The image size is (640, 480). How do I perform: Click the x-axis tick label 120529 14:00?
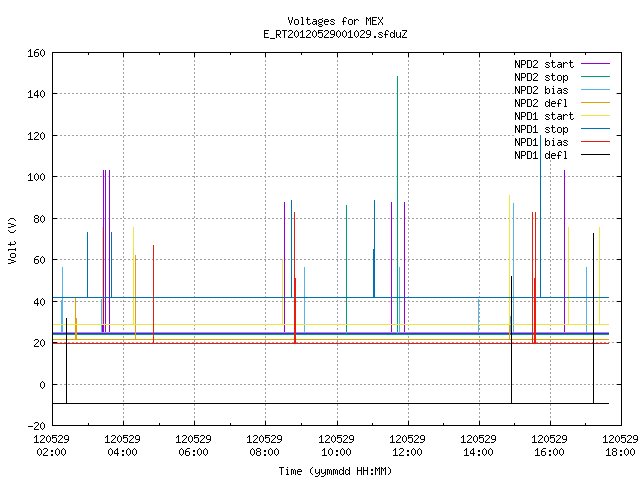coord(478,446)
